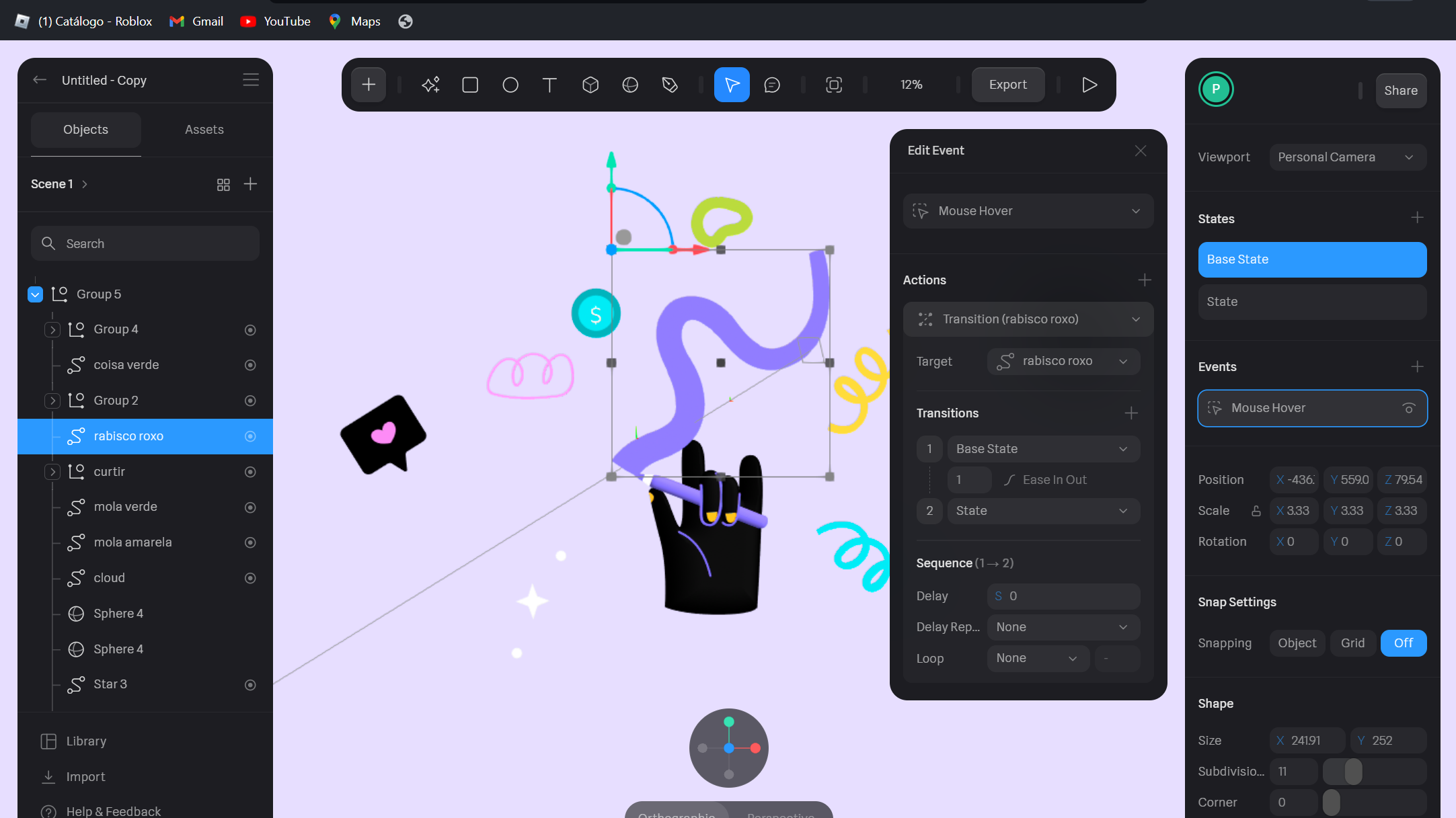Toggle visibility of curtir
1456x818 pixels.
(x=250, y=473)
